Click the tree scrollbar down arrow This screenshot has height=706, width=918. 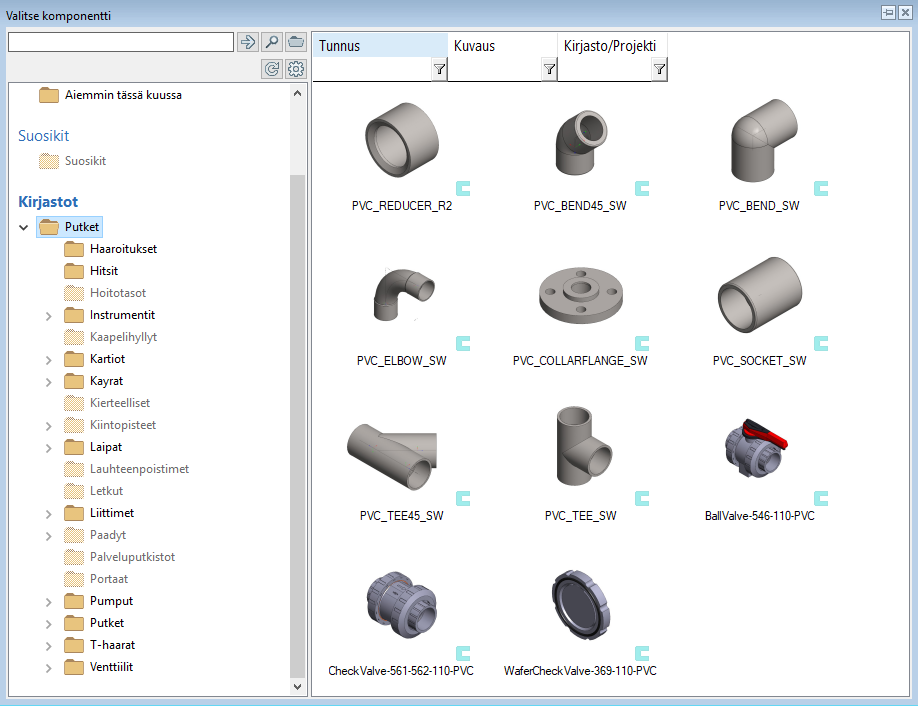pyautogui.click(x=297, y=687)
